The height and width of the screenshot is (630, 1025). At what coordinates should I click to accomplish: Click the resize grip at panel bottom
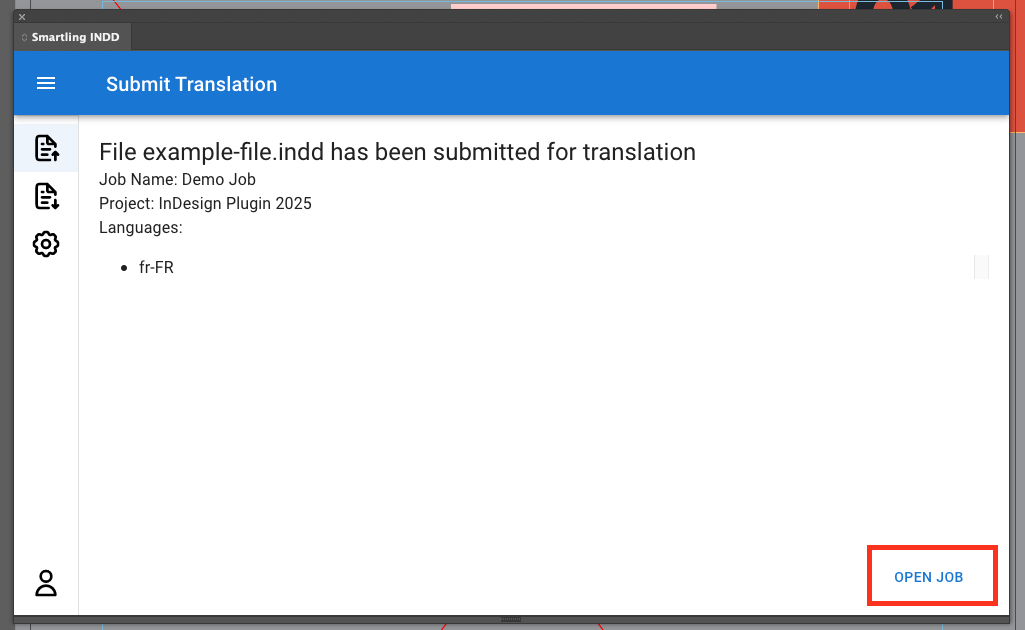[x=511, y=620]
